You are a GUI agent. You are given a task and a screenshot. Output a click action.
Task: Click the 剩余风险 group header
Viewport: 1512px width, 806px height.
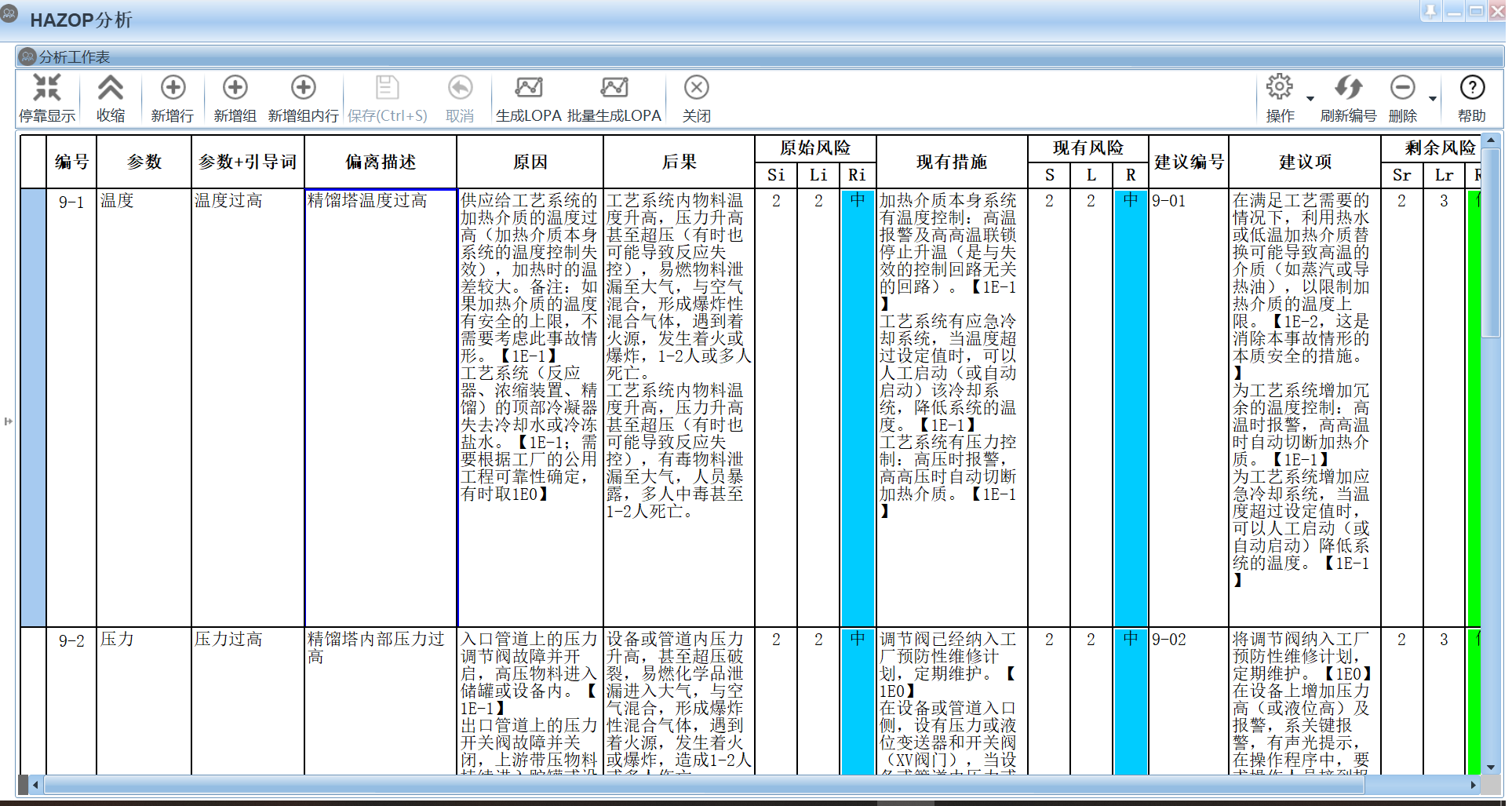click(x=1431, y=148)
